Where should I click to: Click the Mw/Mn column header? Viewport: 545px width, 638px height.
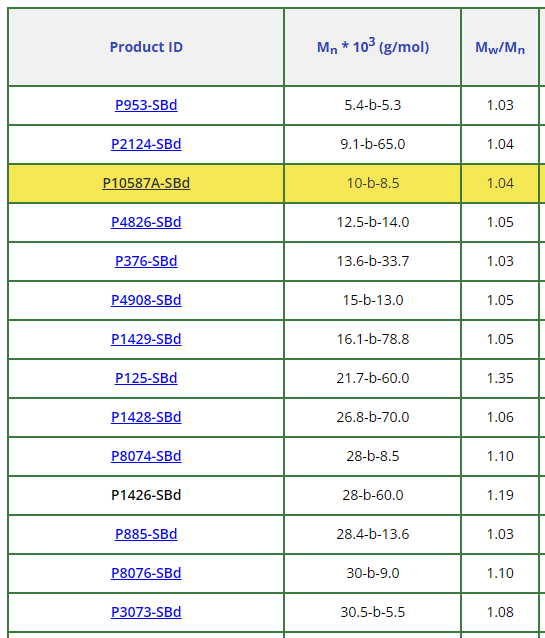[500, 47]
